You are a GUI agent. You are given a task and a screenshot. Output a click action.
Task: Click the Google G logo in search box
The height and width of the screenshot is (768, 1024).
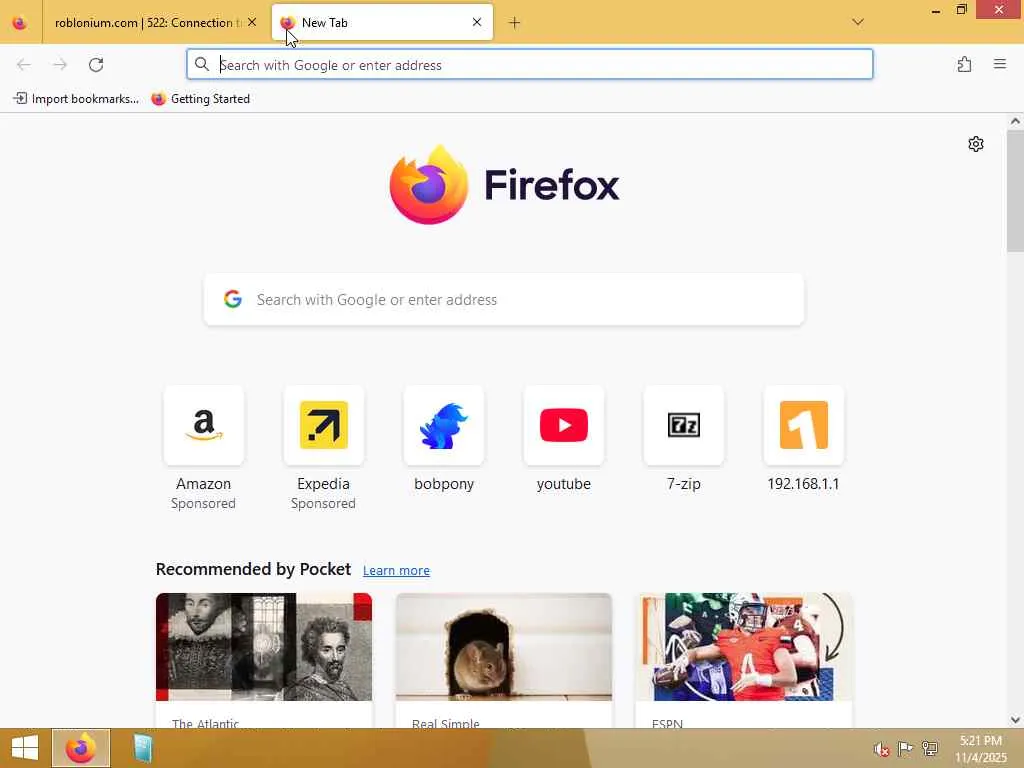233,299
